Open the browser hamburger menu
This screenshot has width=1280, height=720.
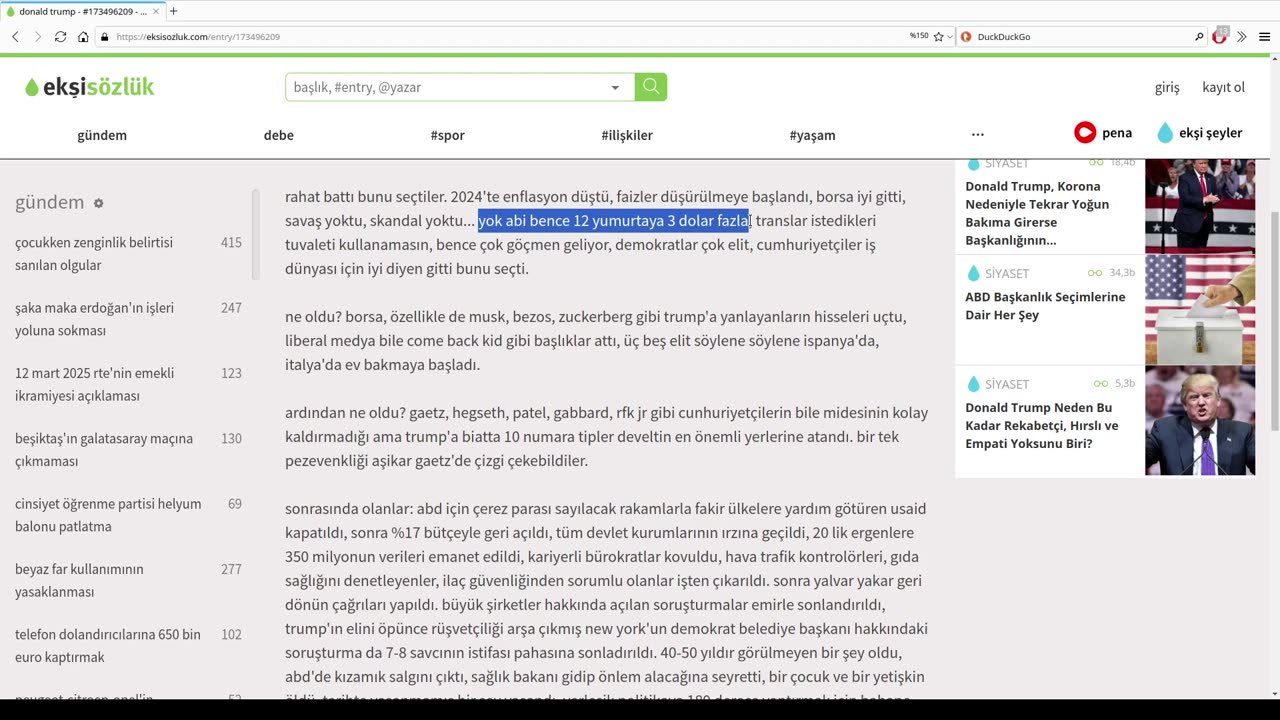point(1264,37)
